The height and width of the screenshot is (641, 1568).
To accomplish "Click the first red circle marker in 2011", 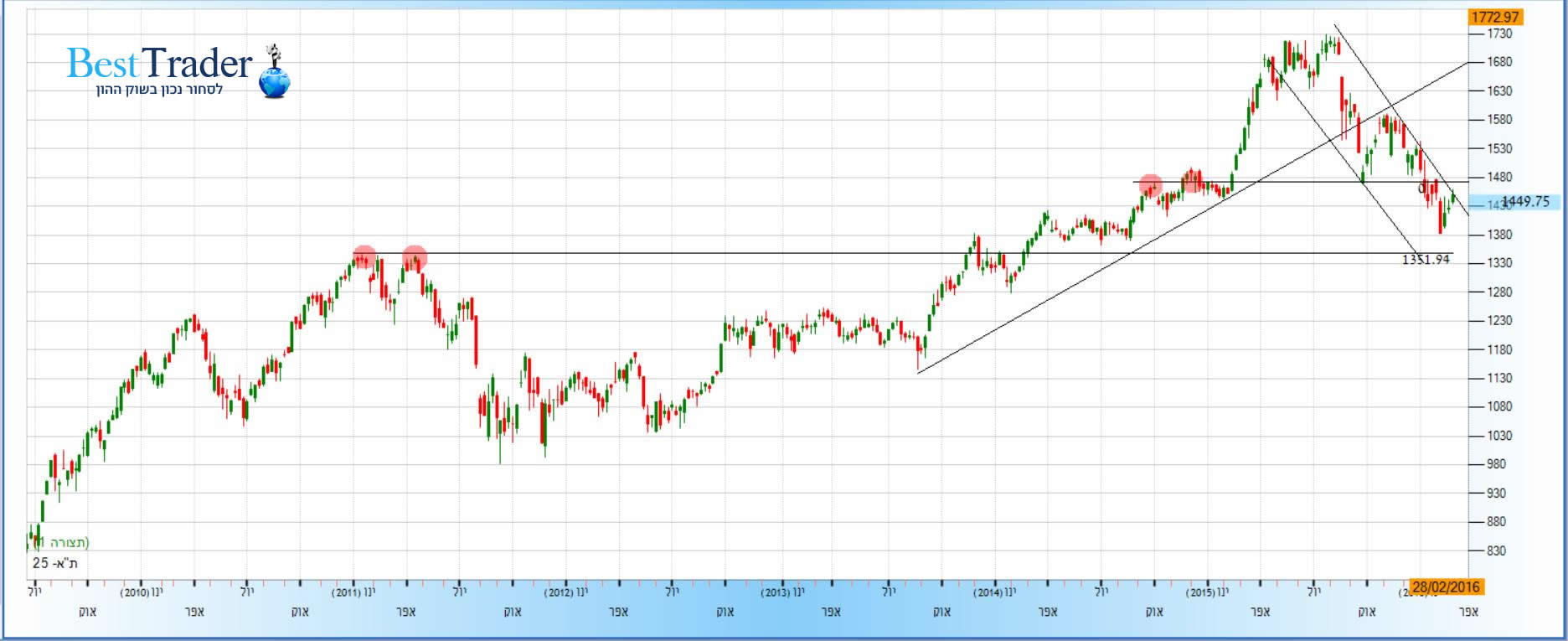I will pyautogui.click(x=364, y=257).
